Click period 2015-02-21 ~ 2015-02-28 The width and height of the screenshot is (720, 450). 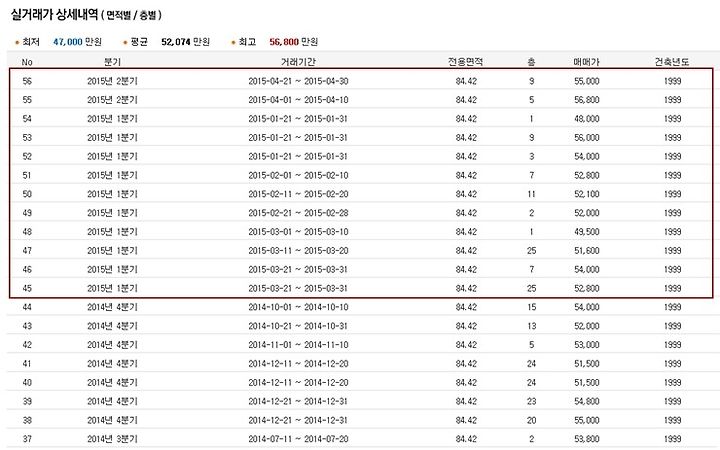point(298,213)
